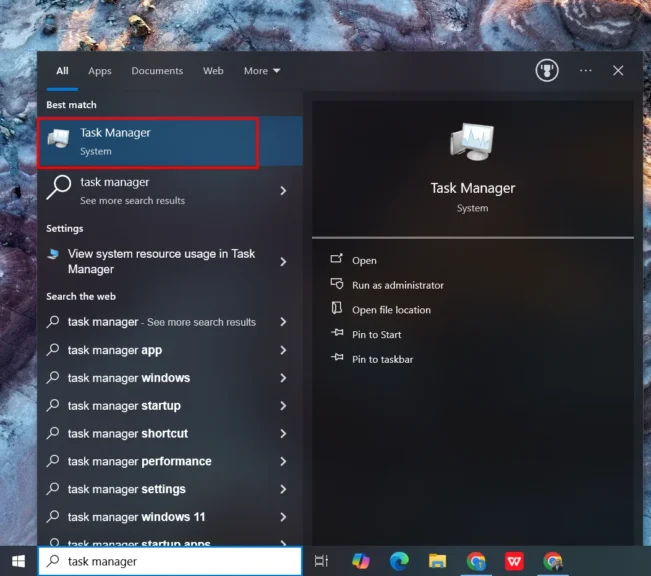Image resolution: width=651 pixels, height=576 pixels.
Task: Open Task View on the taskbar
Action: (321, 561)
